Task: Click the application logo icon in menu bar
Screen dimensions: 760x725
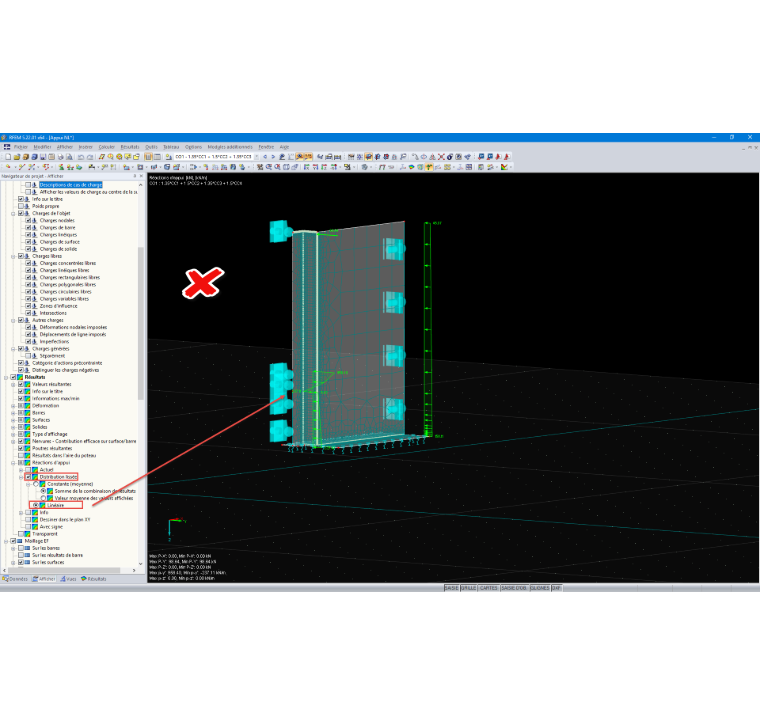Action: pos(7,146)
